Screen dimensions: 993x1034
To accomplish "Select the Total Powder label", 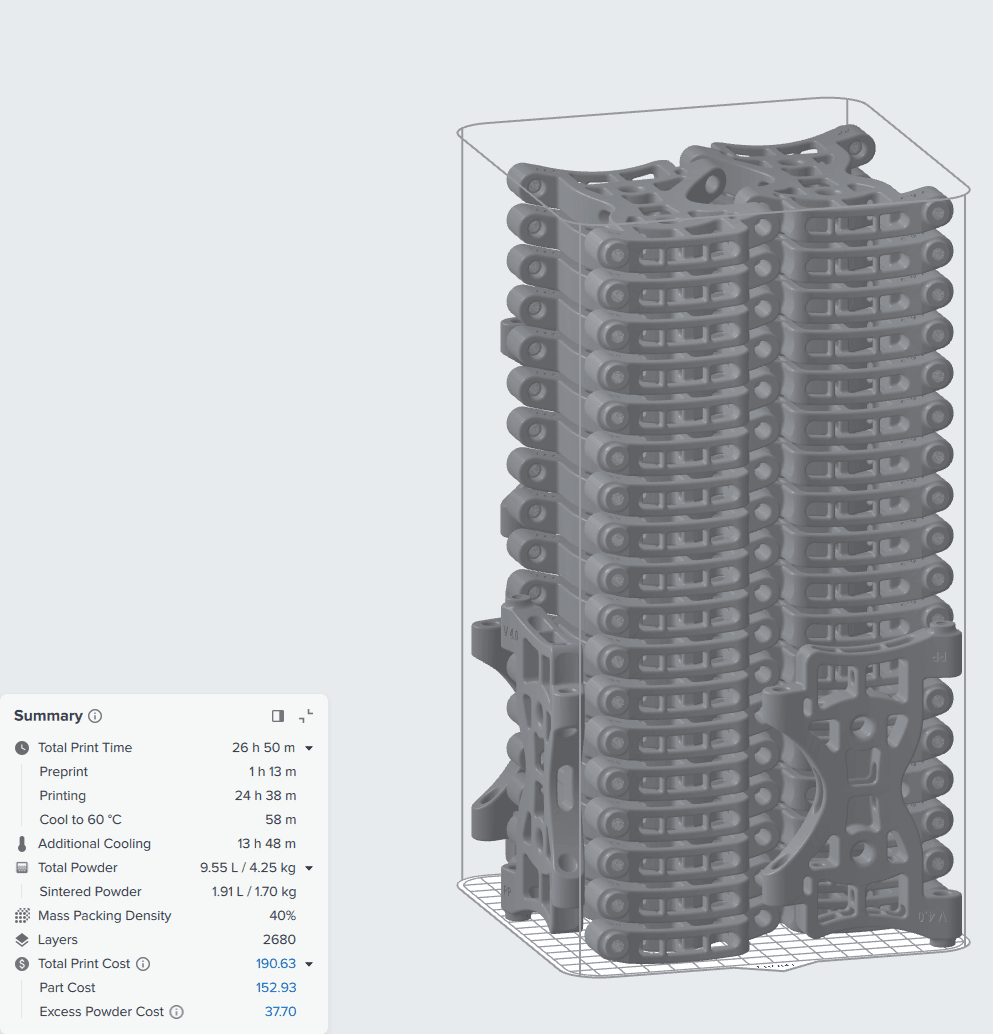I will click(78, 867).
